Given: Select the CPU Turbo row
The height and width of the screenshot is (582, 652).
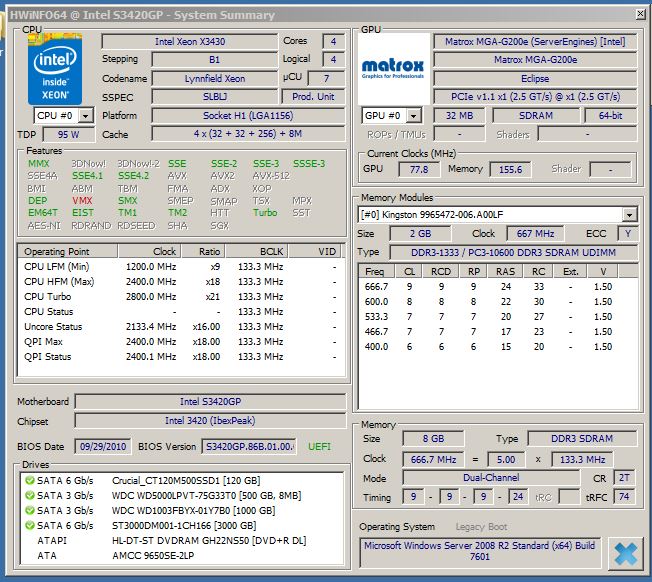Looking at the screenshot, I should click(181, 297).
